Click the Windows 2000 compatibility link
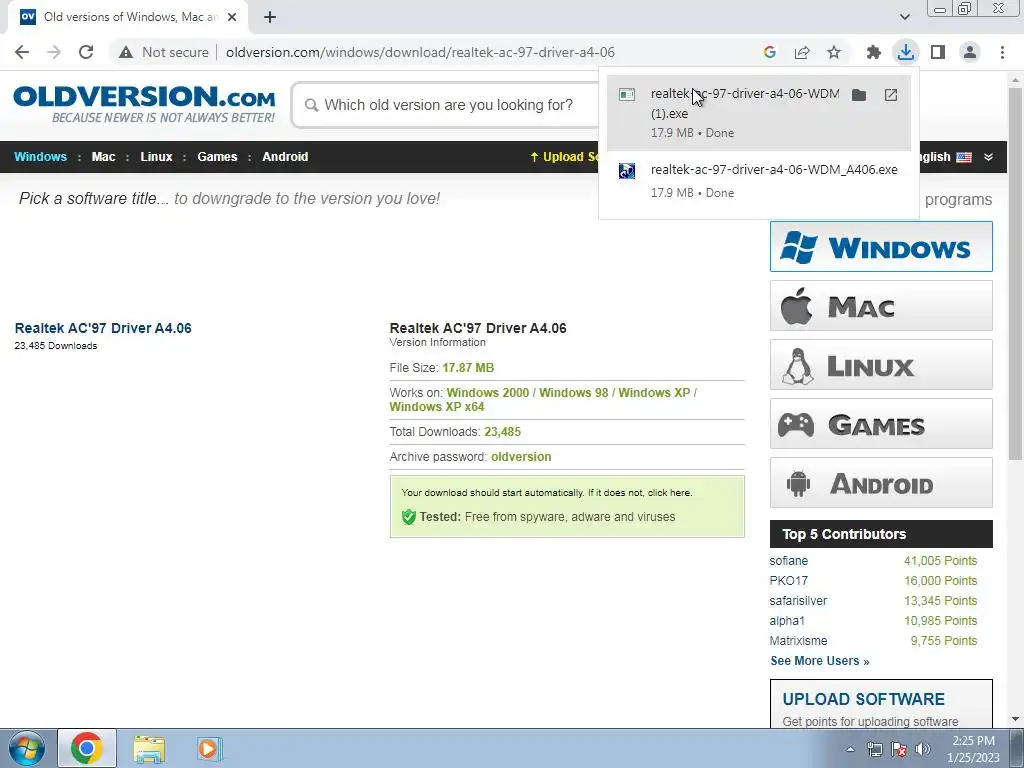 tap(488, 392)
